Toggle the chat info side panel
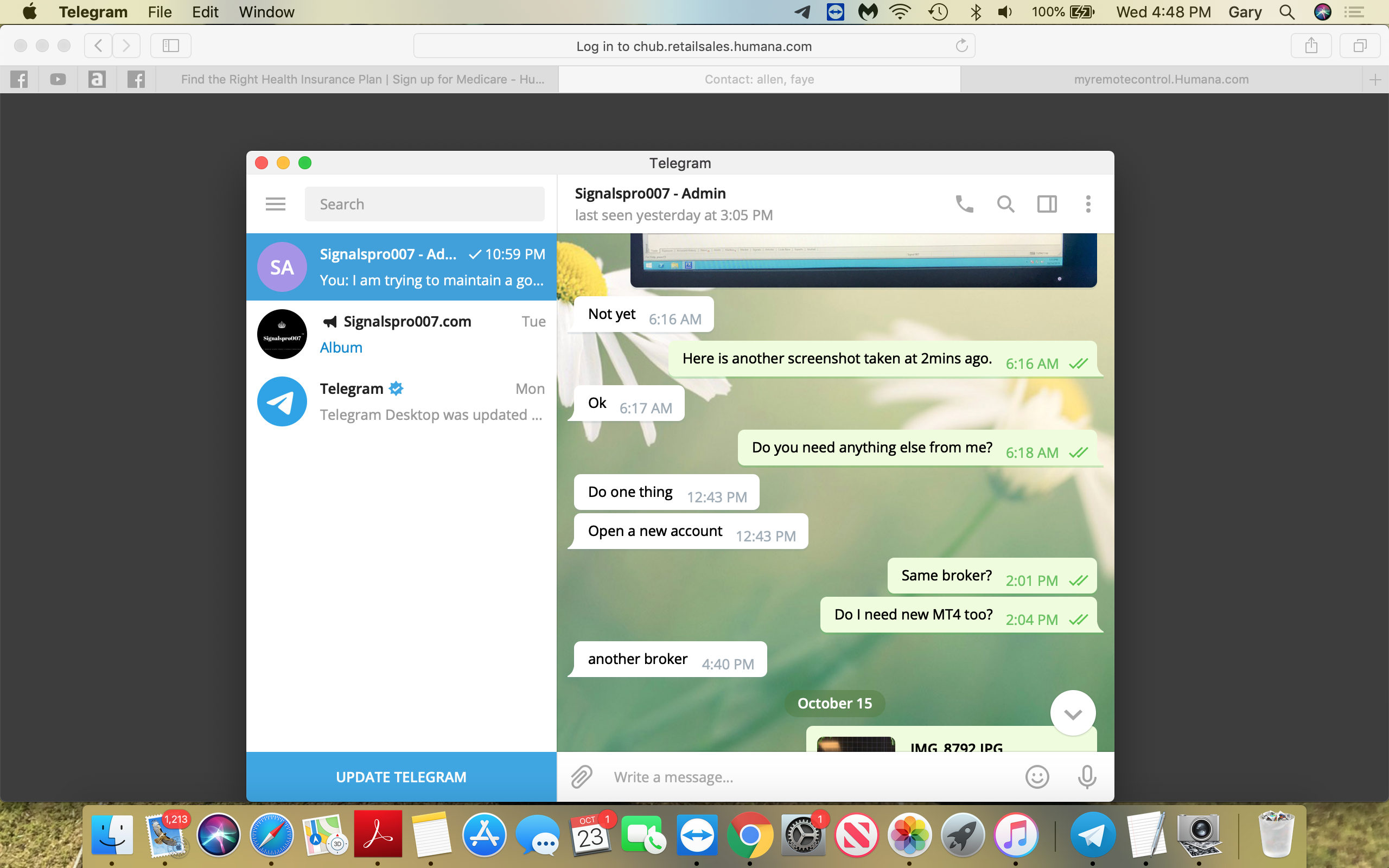1389x868 pixels. [1047, 204]
